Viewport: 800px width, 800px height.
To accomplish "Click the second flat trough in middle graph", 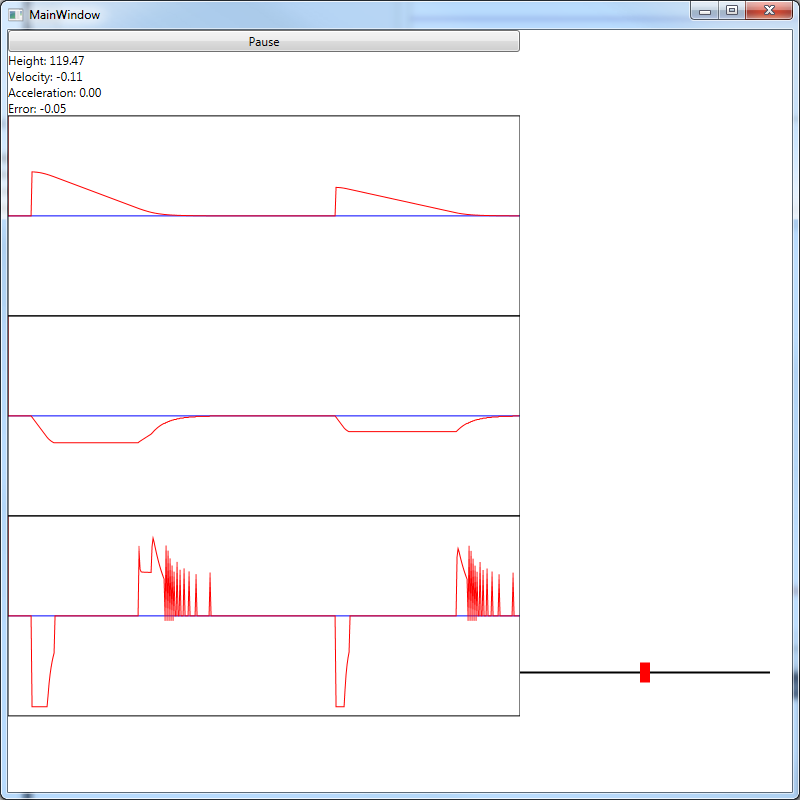I will (x=400, y=431).
